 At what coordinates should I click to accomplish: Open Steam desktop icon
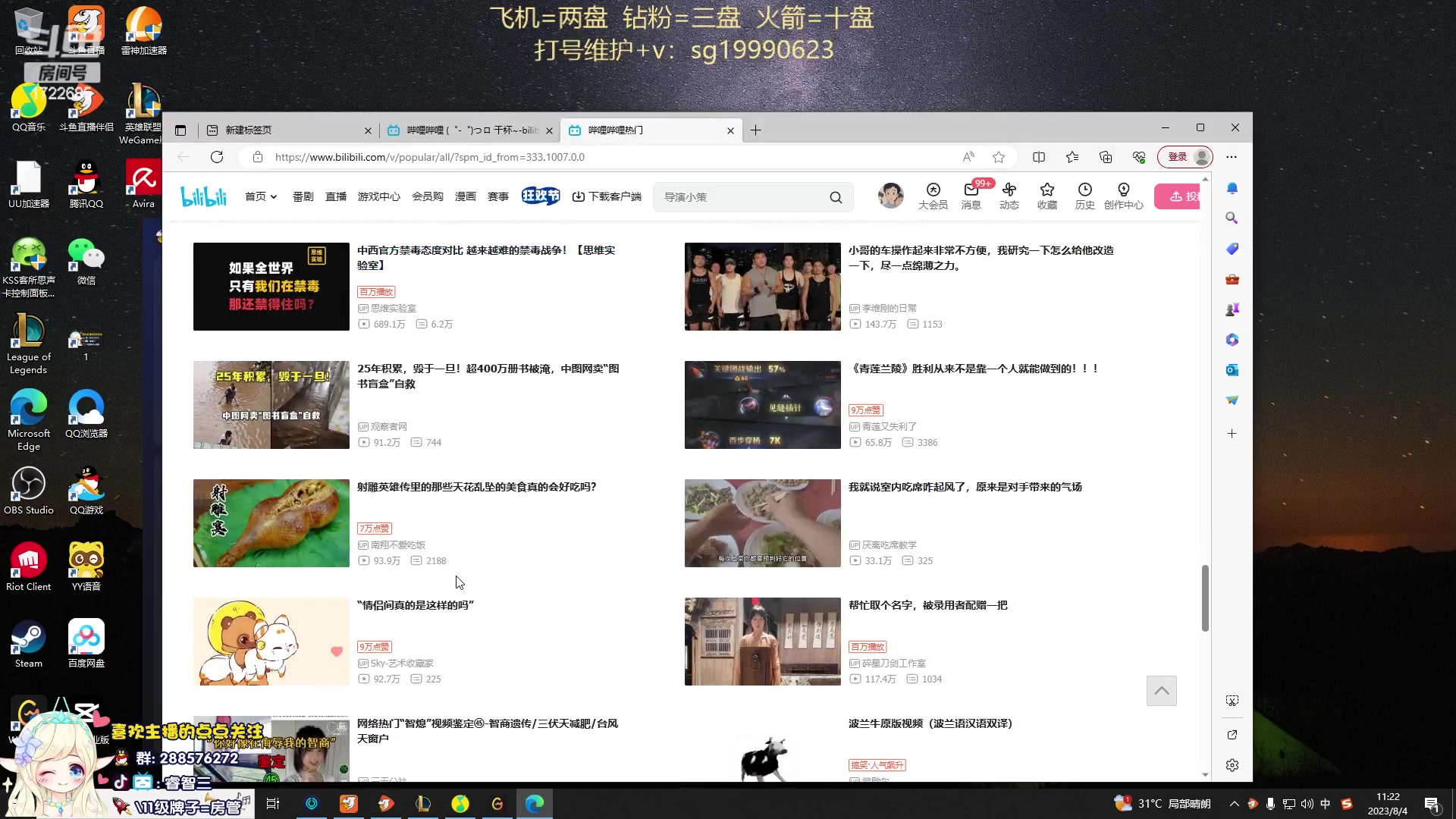point(29,645)
